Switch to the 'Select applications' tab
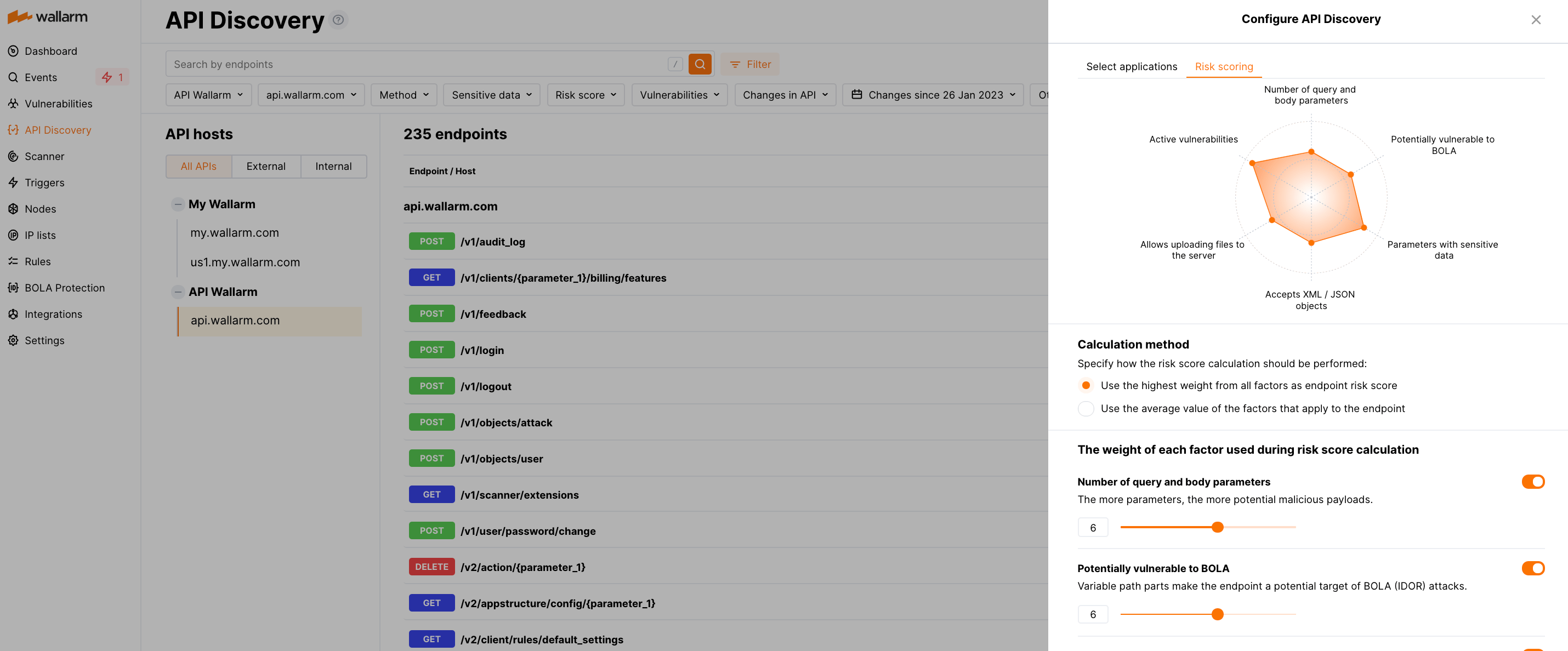 [1131, 66]
